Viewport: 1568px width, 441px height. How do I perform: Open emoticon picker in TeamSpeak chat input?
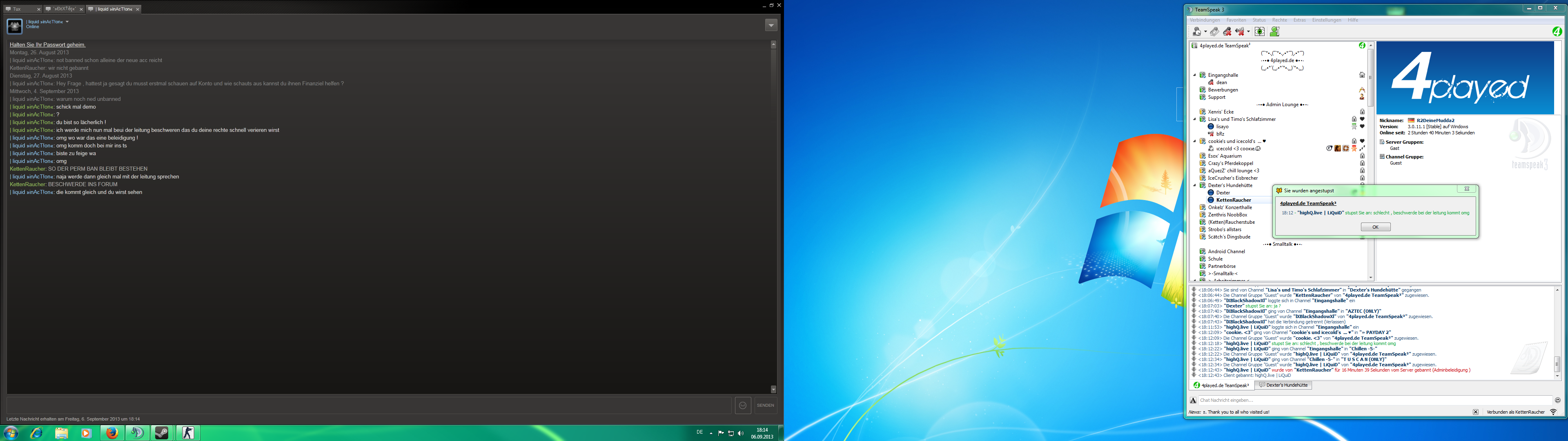pyautogui.click(x=1557, y=400)
